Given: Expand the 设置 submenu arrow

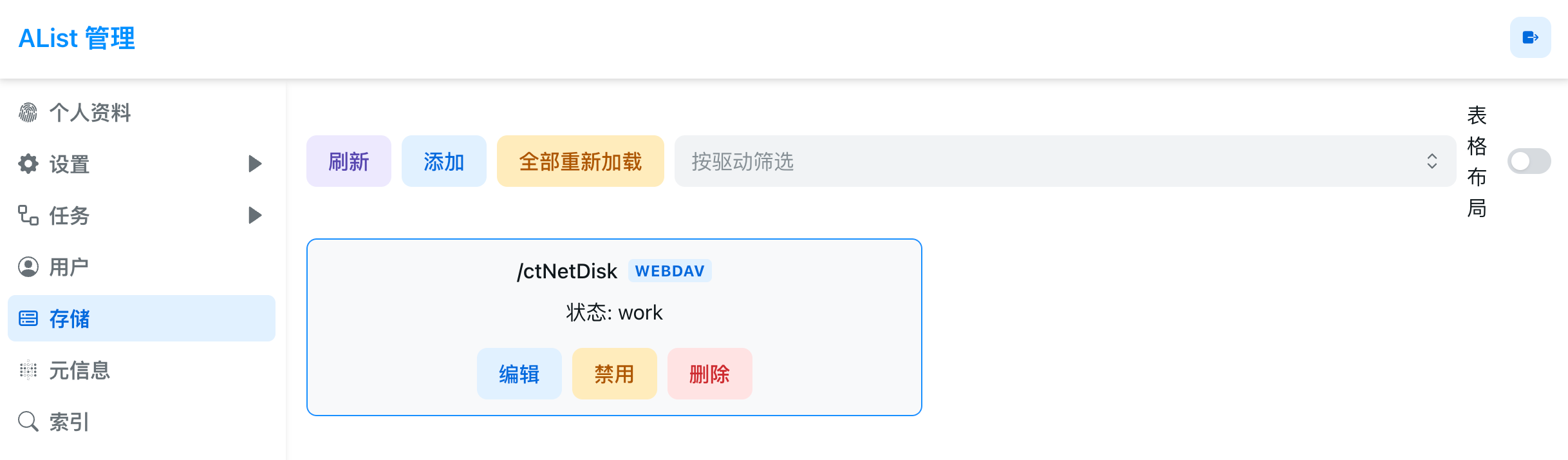Looking at the screenshot, I should (255, 164).
